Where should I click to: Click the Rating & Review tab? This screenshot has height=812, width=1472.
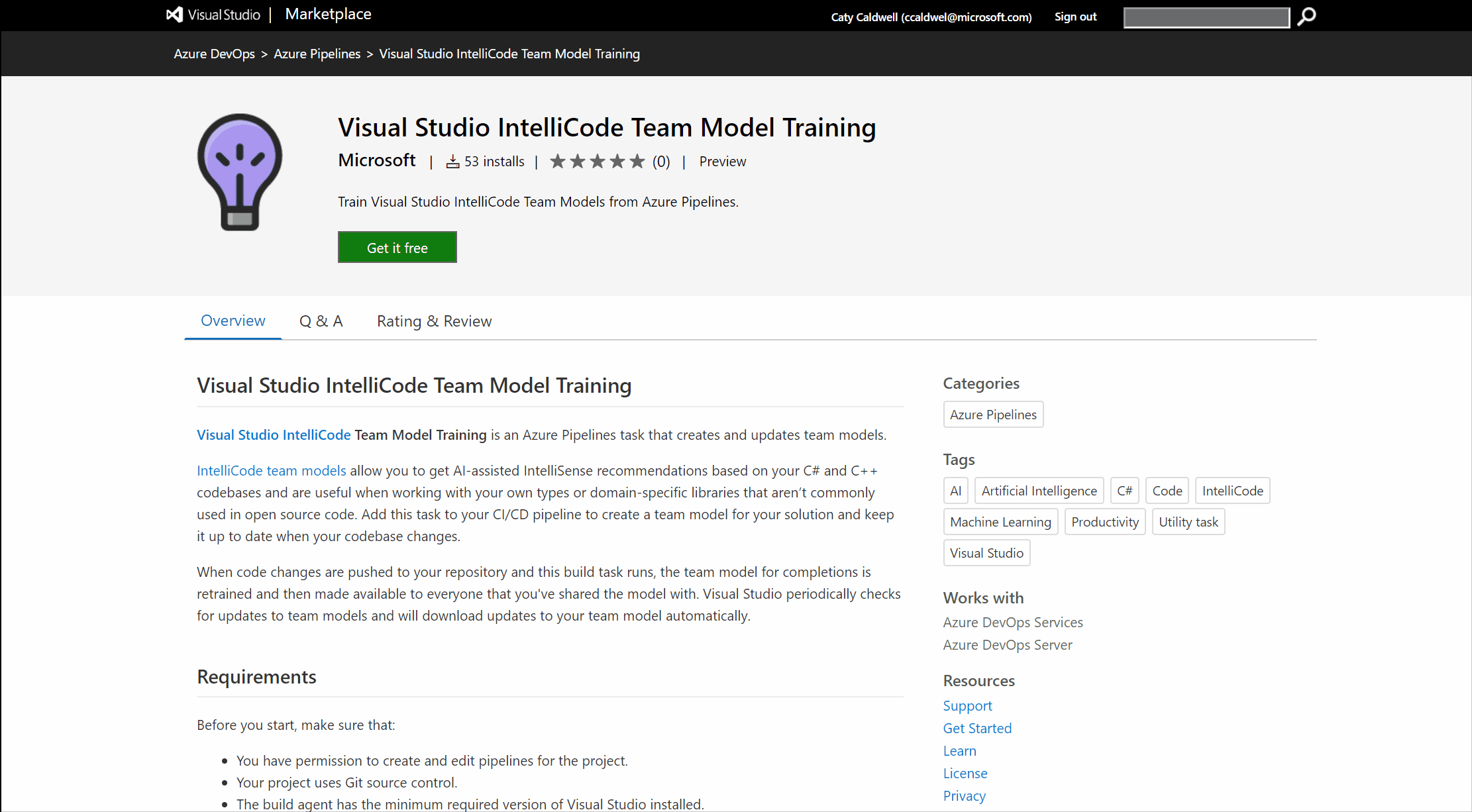point(434,321)
